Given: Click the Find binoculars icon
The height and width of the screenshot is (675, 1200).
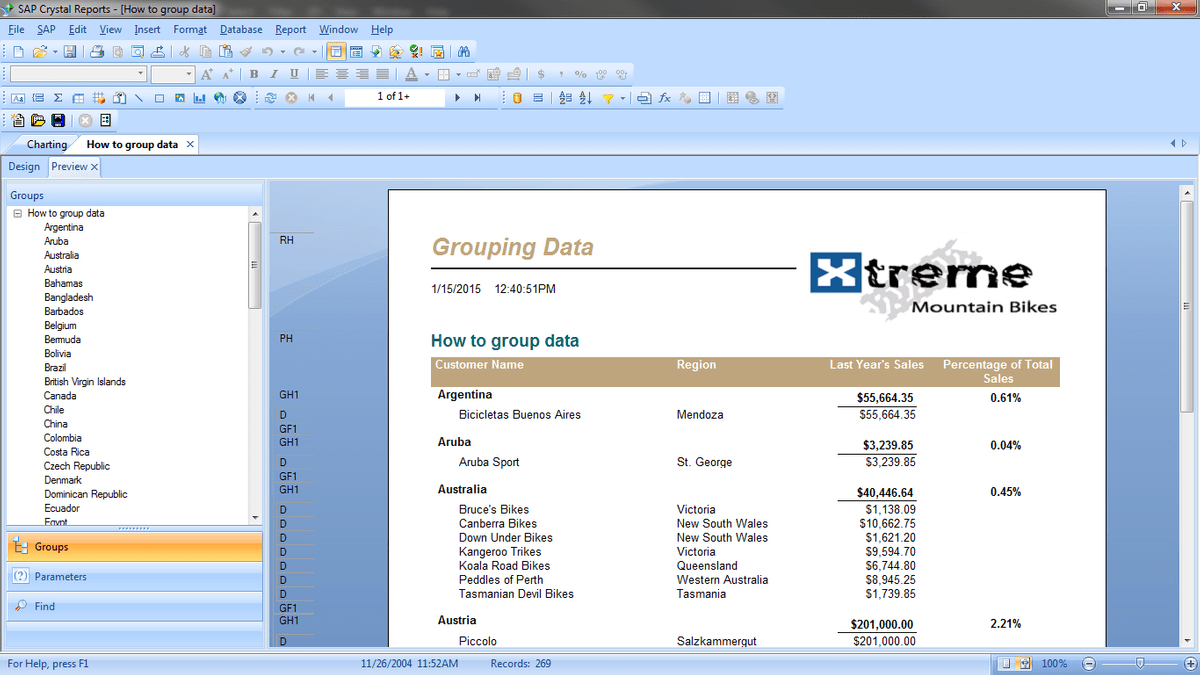Looking at the screenshot, I should coord(463,52).
